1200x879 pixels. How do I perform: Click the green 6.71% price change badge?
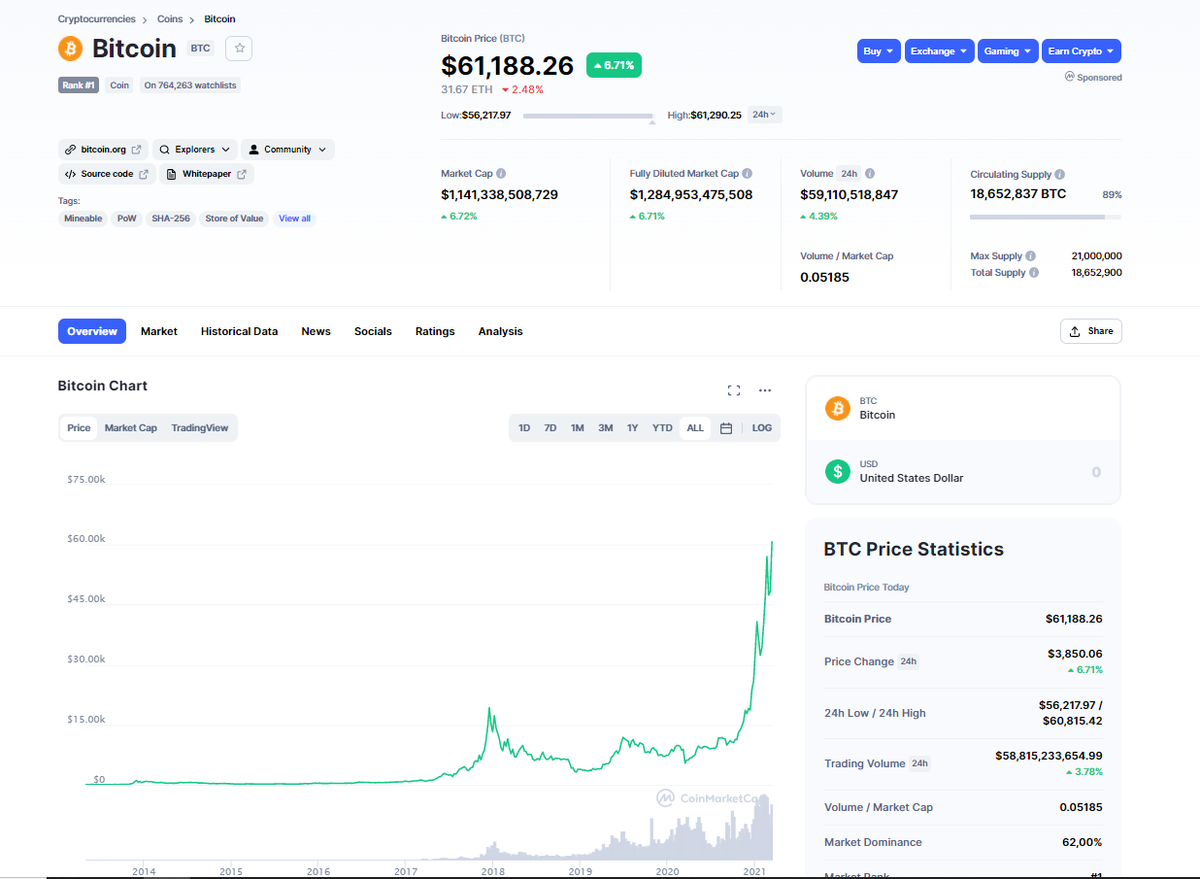pyautogui.click(x=614, y=65)
